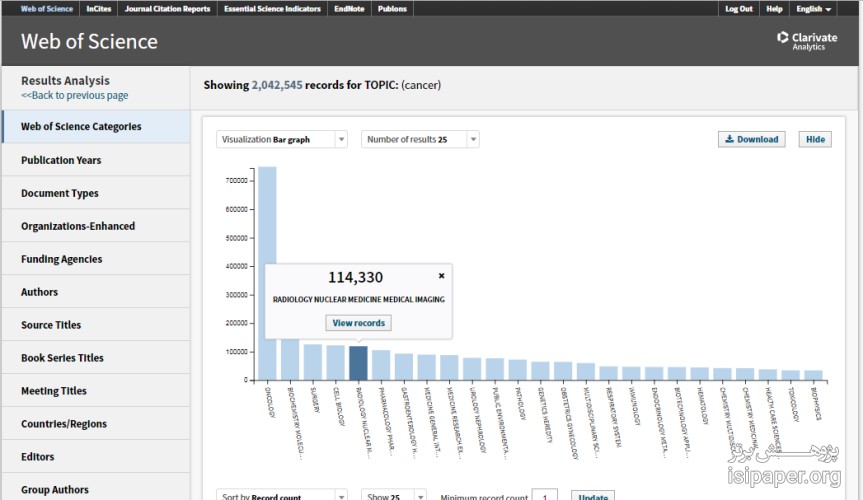
Task: Click the Update button
Action: [x=593, y=495]
